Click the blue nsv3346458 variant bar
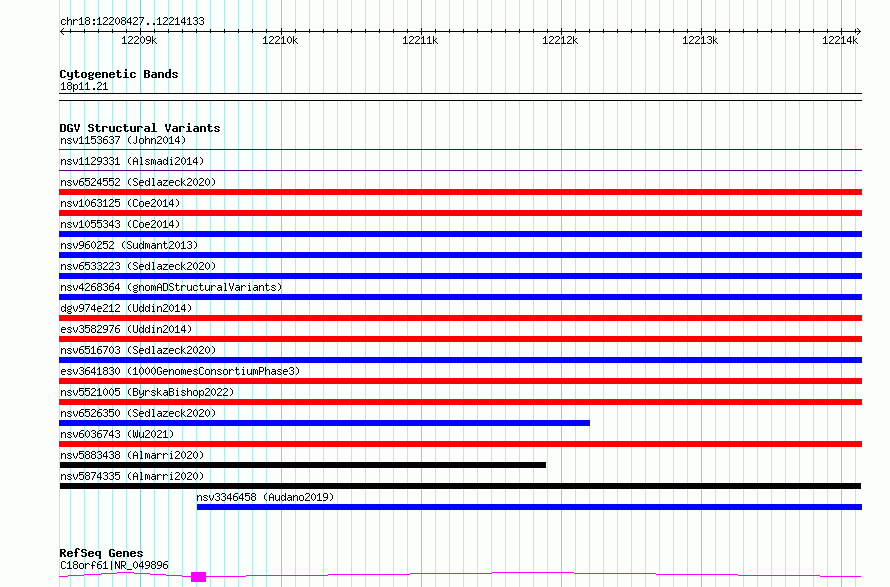 coord(530,507)
